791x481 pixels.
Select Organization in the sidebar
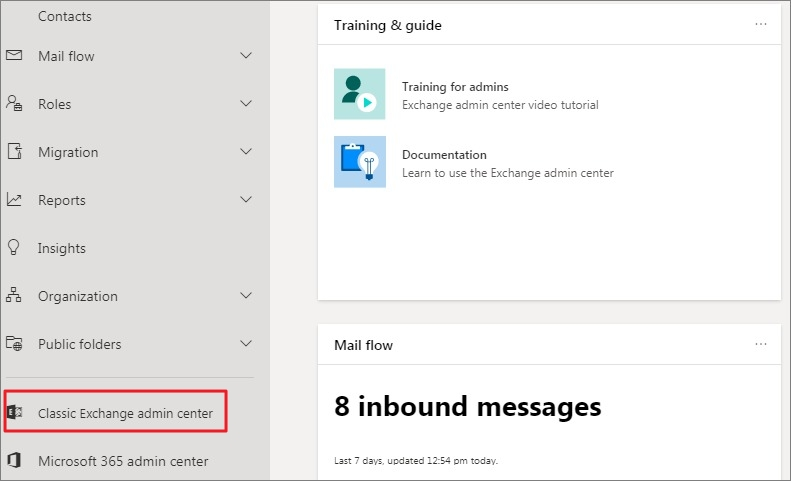pyautogui.click(x=78, y=296)
